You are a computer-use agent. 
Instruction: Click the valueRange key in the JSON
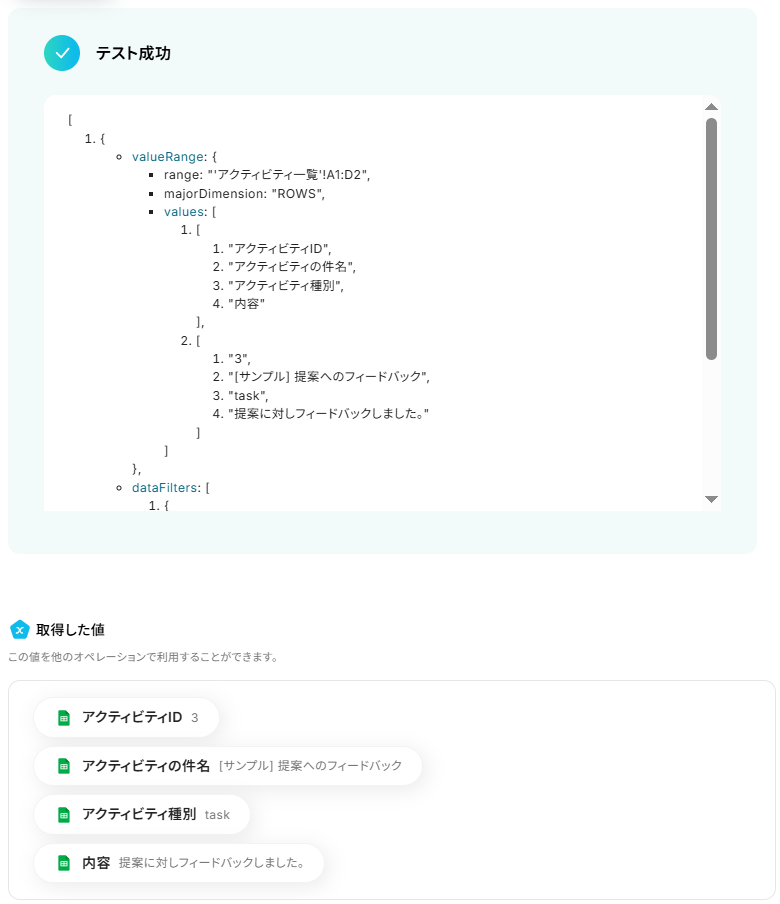pos(168,157)
